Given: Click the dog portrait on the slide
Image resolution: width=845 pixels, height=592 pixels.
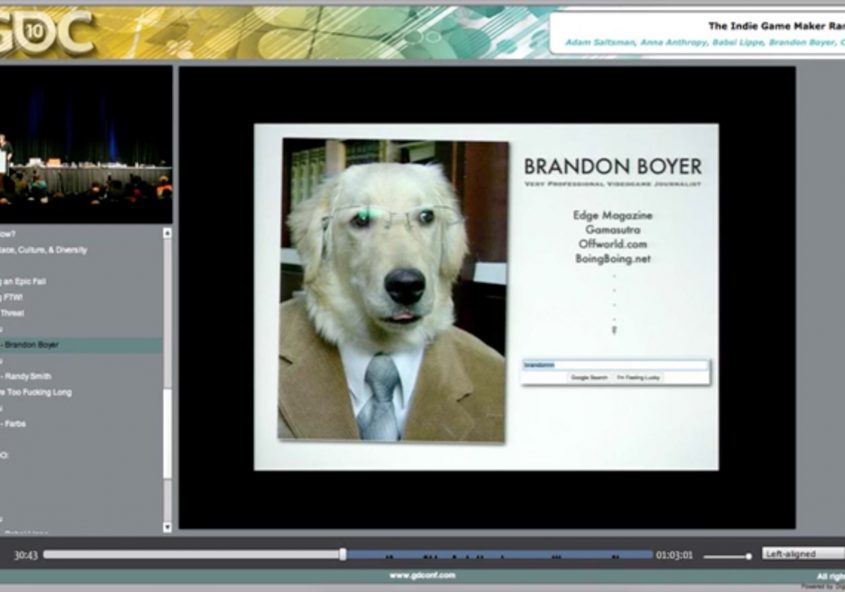Looking at the screenshot, I should coord(393,290).
